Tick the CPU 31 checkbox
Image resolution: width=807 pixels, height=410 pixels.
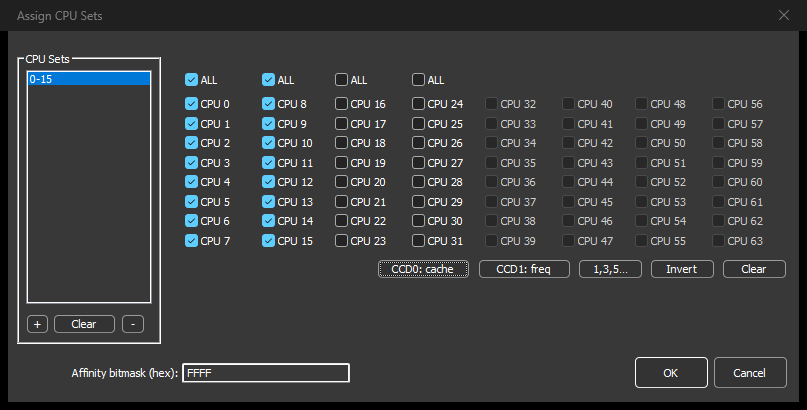(418, 241)
